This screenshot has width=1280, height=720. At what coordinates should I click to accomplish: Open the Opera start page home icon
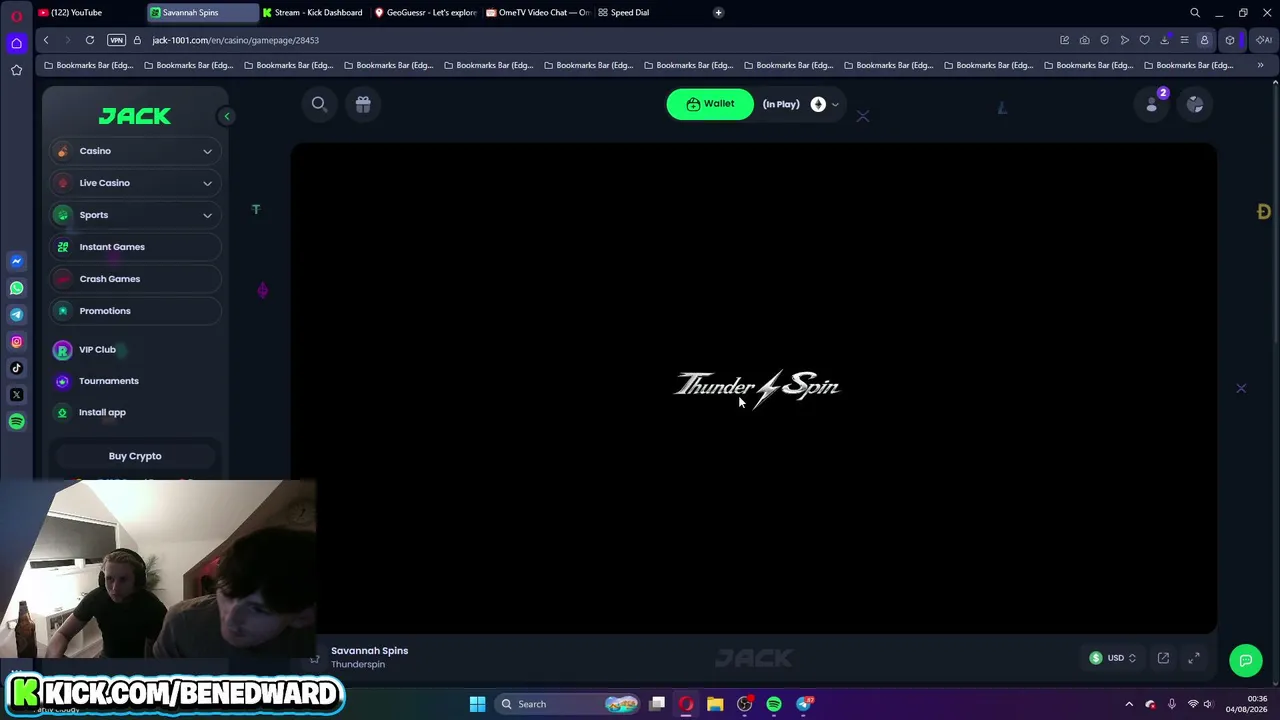16,43
